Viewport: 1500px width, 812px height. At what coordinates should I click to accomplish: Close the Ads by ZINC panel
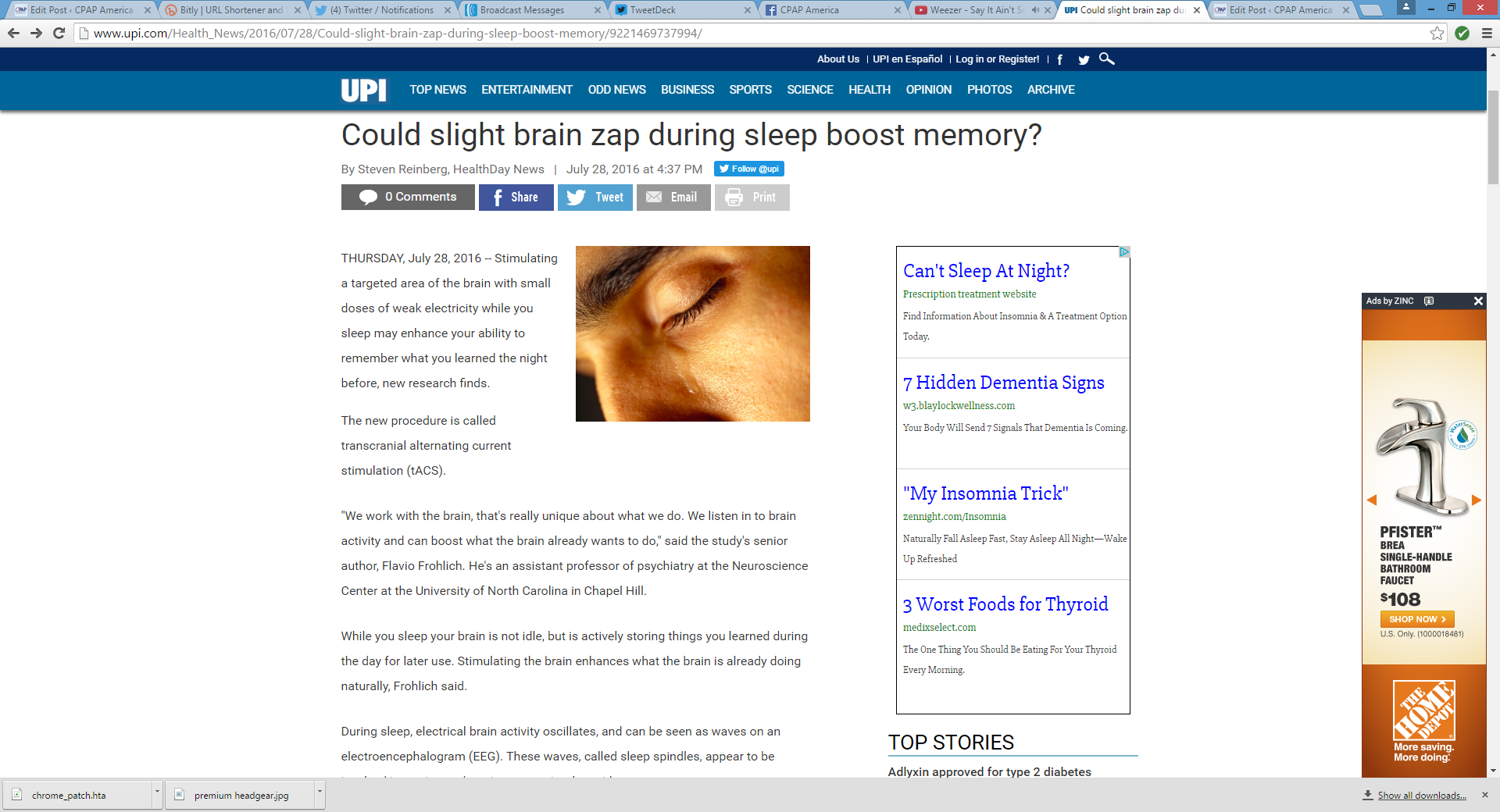(1478, 301)
